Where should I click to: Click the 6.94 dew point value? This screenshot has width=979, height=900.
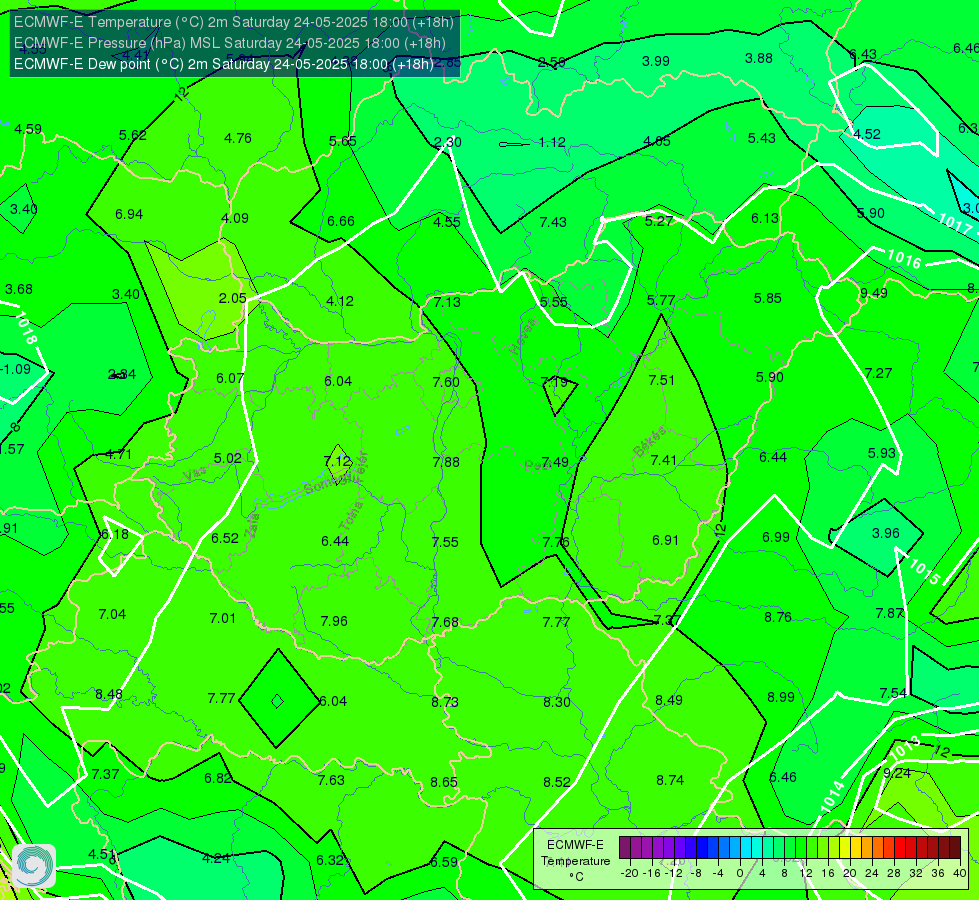(129, 214)
